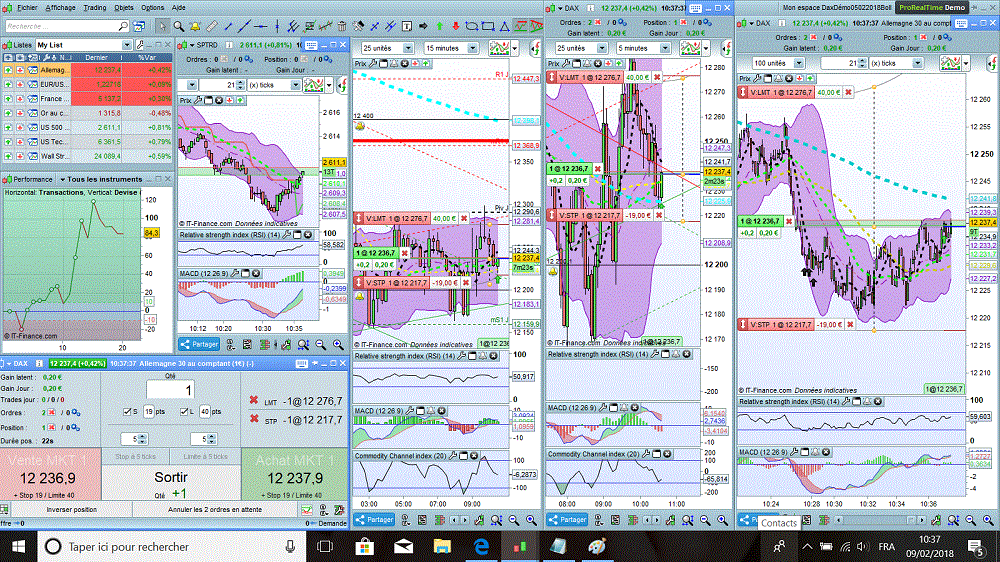This screenshot has height=562, width=1000.
Task: Click the Sortir exit position button
Action: (171, 483)
